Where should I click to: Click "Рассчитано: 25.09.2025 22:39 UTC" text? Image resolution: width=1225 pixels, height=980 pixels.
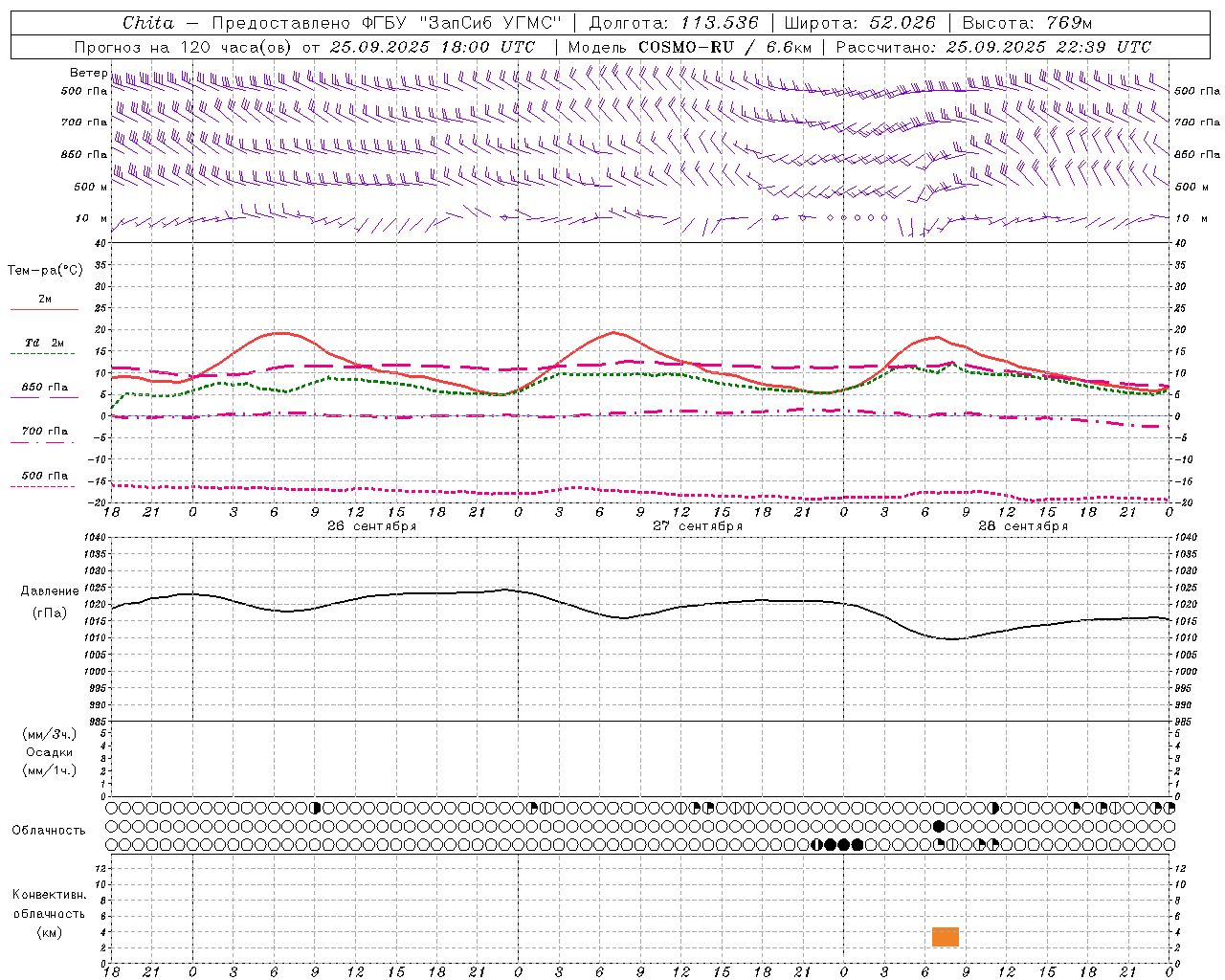click(993, 47)
